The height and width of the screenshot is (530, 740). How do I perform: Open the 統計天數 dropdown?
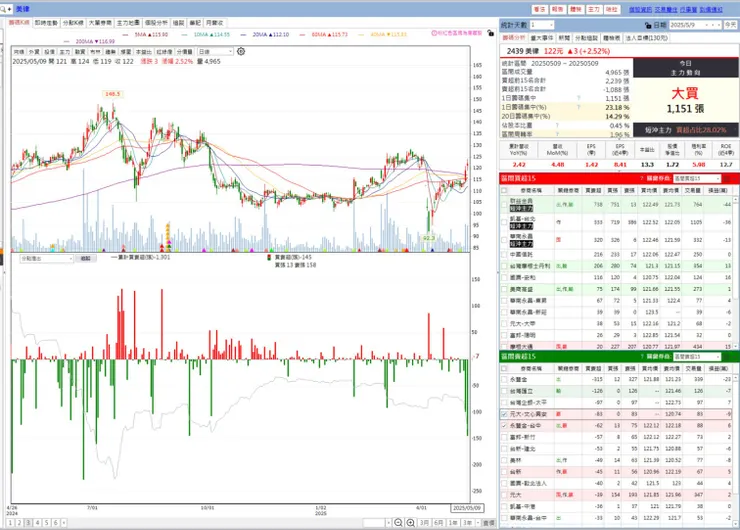(x=542, y=25)
